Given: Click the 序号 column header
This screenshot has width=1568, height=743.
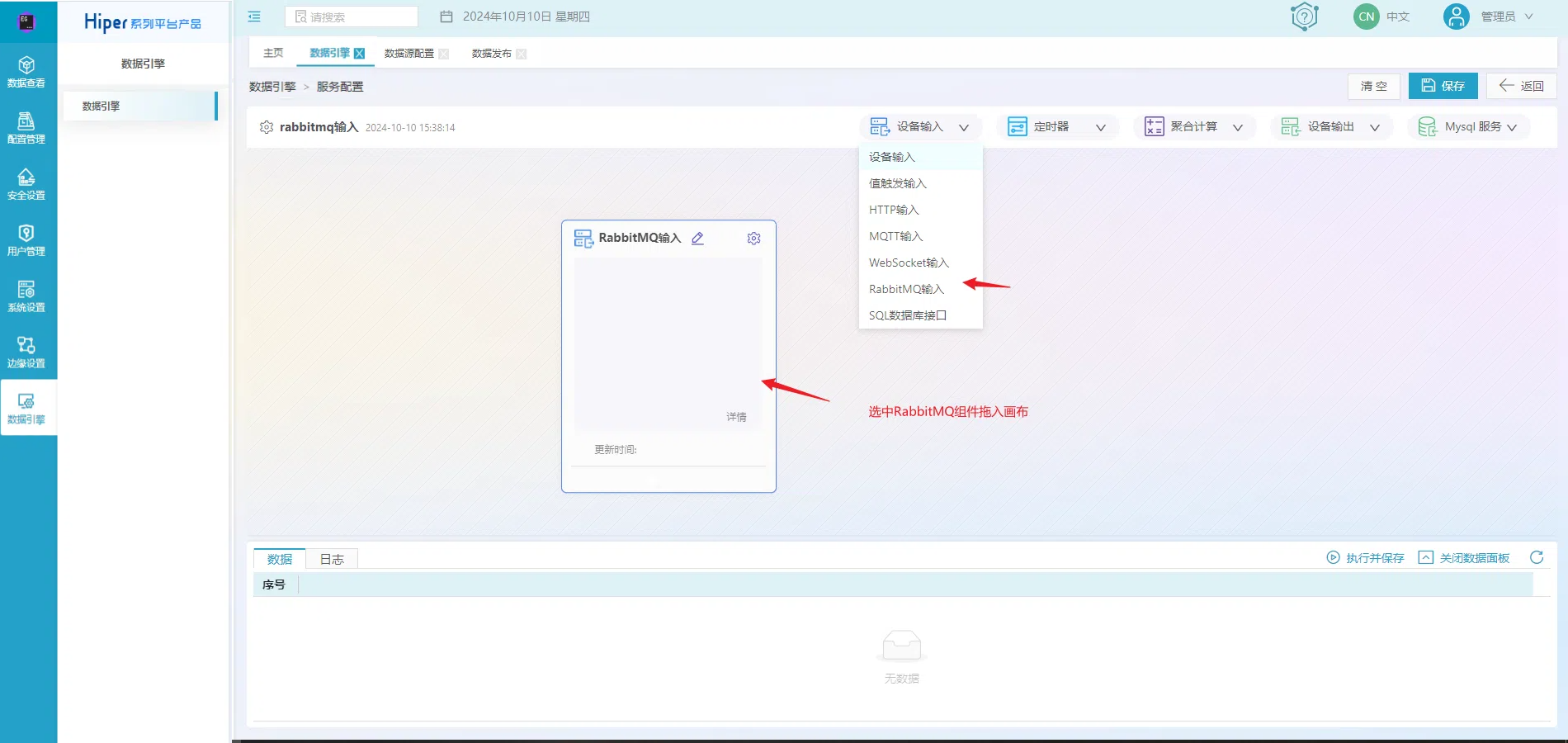Looking at the screenshot, I should click(274, 584).
